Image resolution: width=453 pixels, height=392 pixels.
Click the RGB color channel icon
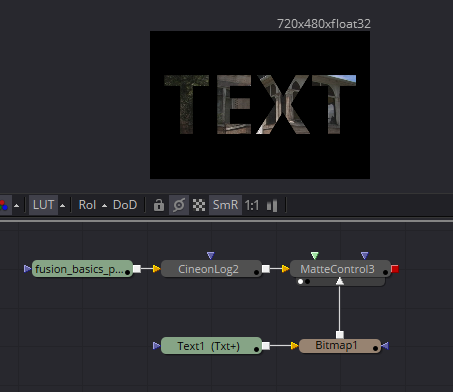(x=3, y=205)
